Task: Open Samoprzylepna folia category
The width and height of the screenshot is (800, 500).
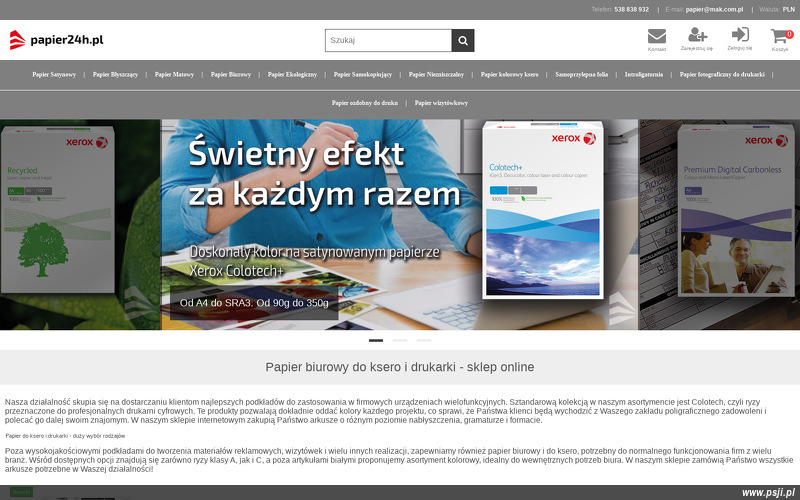Action: click(x=581, y=74)
